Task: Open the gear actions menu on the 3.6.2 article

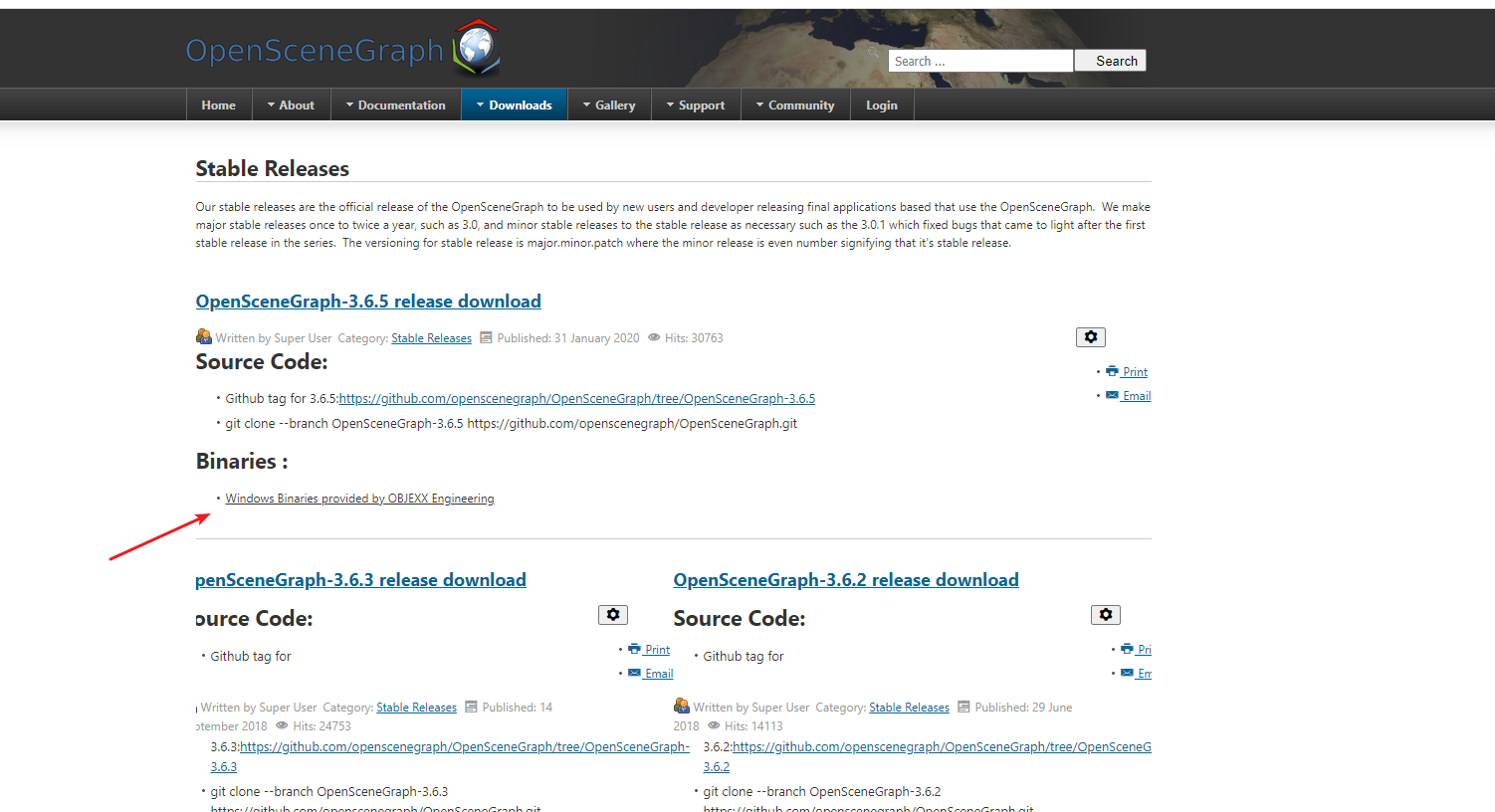Action: pyautogui.click(x=1105, y=614)
